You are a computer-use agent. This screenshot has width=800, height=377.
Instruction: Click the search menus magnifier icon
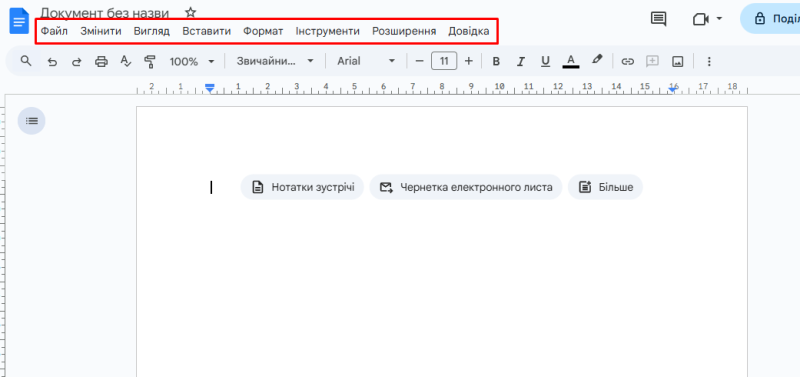tap(26, 61)
